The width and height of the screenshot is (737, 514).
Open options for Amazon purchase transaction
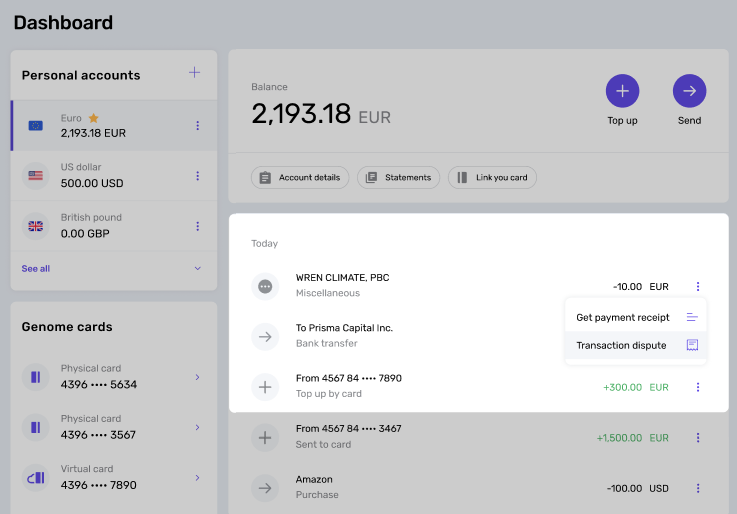click(698, 488)
